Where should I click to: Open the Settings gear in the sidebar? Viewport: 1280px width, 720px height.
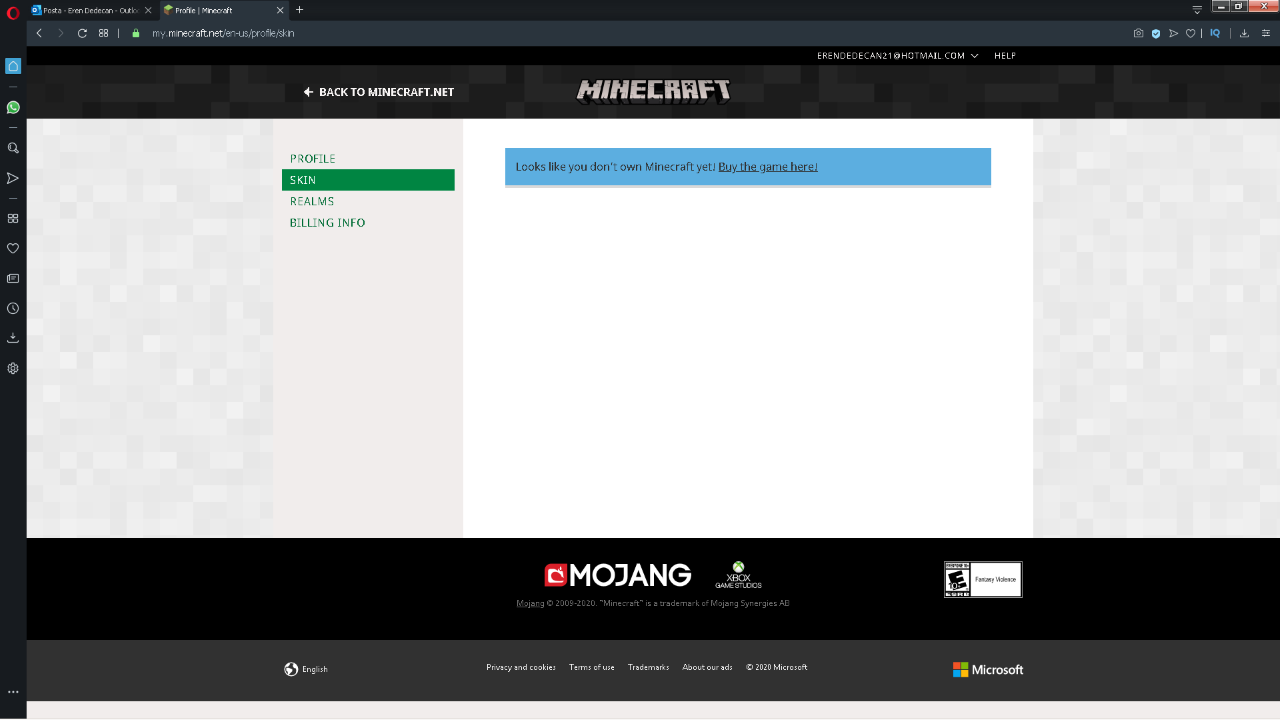click(x=13, y=368)
